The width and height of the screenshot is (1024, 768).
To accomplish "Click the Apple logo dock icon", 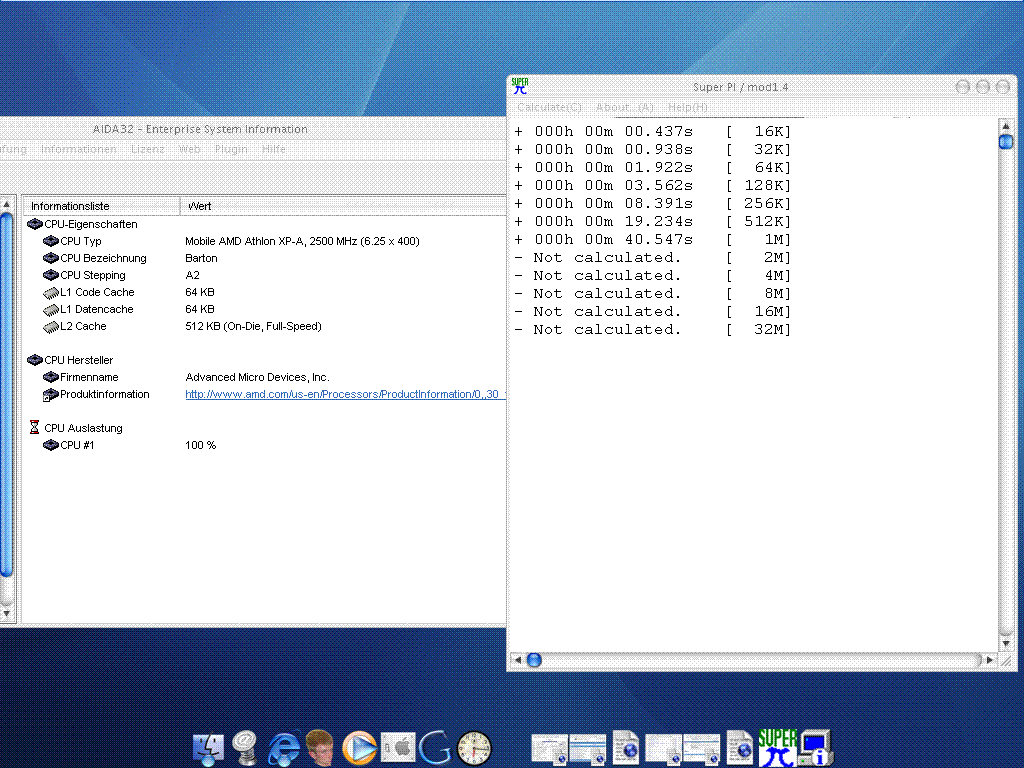I will pos(398,746).
